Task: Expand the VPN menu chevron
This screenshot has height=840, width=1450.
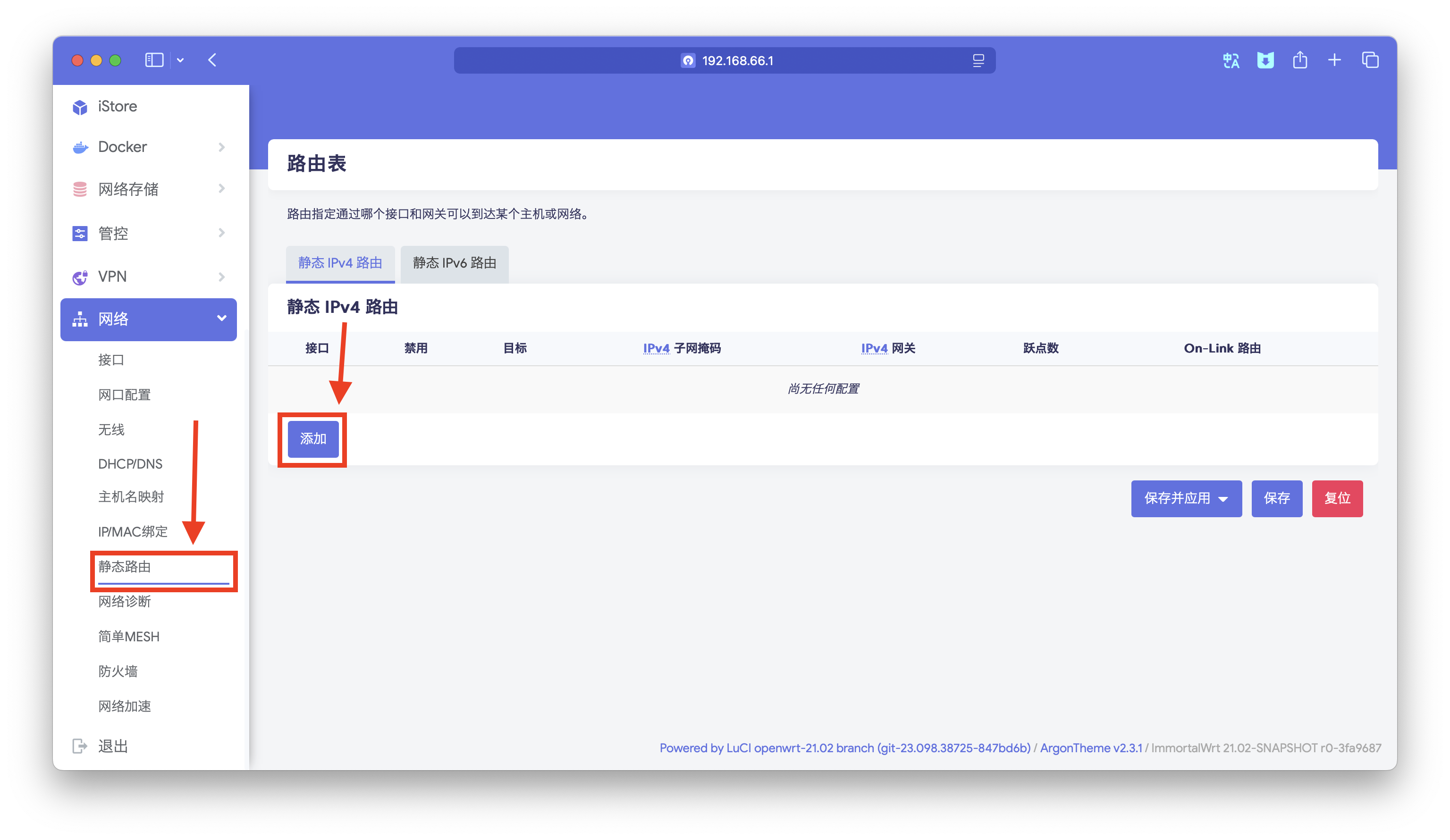Action: (x=221, y=277)
